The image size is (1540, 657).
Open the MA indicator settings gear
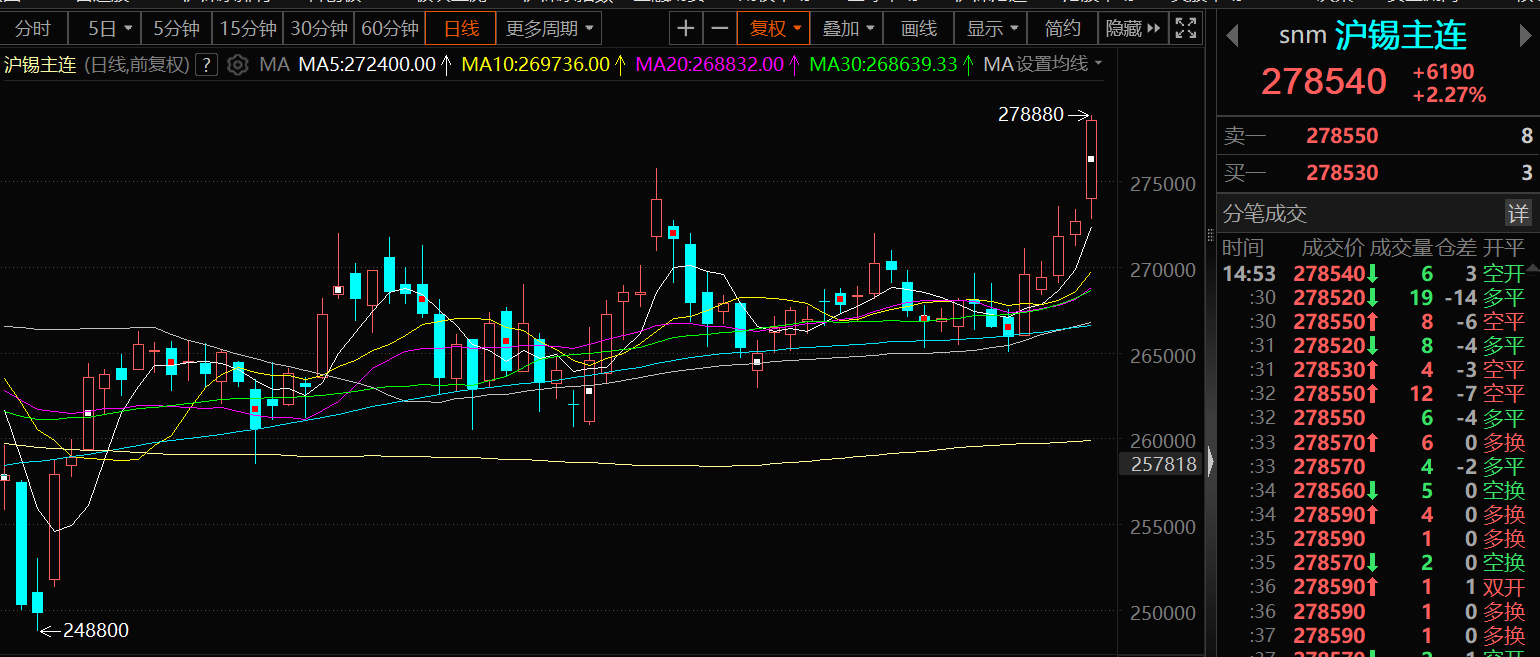coord(237,65)
